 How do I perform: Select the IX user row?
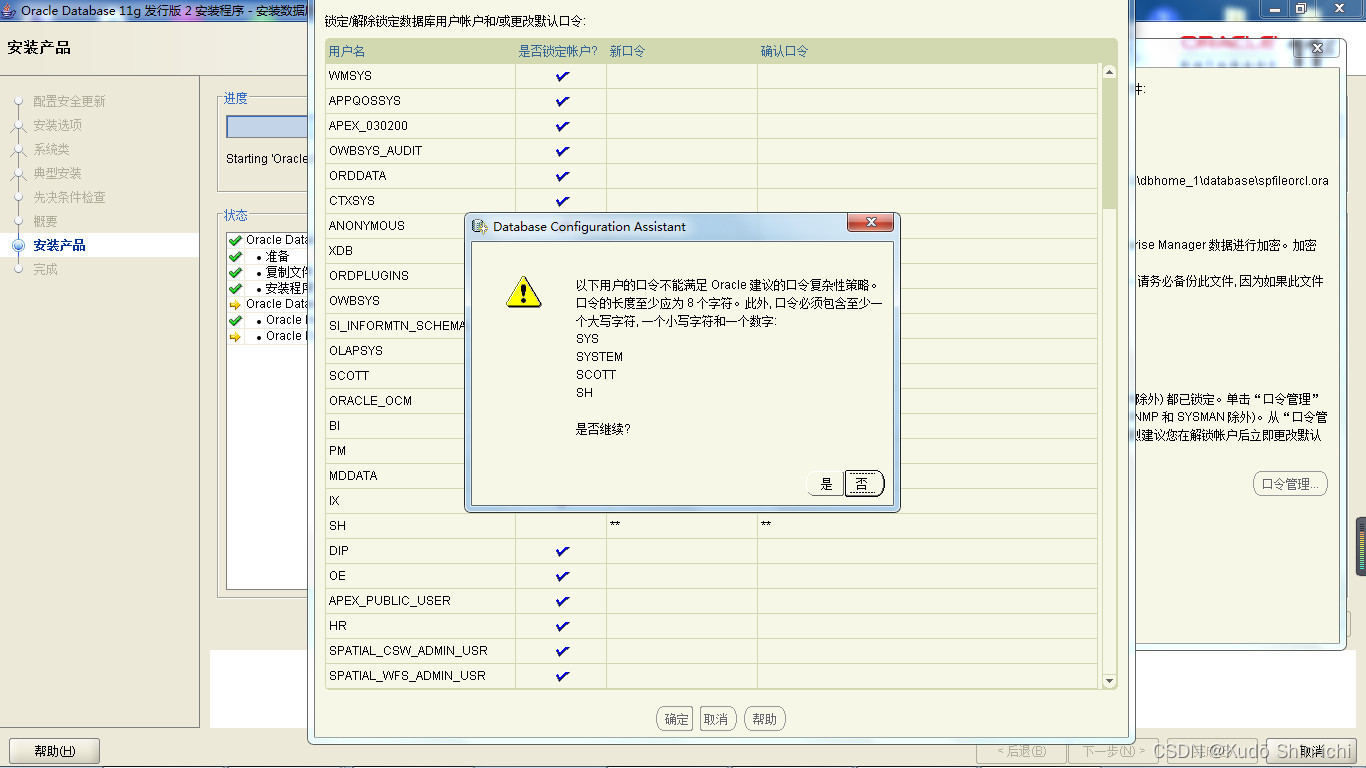334,501
